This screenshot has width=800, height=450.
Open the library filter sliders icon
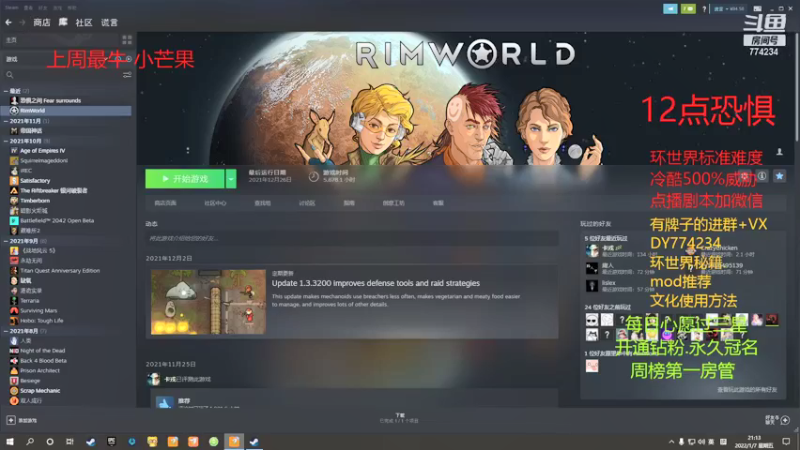pyautogui.click(x=127, y=75)
